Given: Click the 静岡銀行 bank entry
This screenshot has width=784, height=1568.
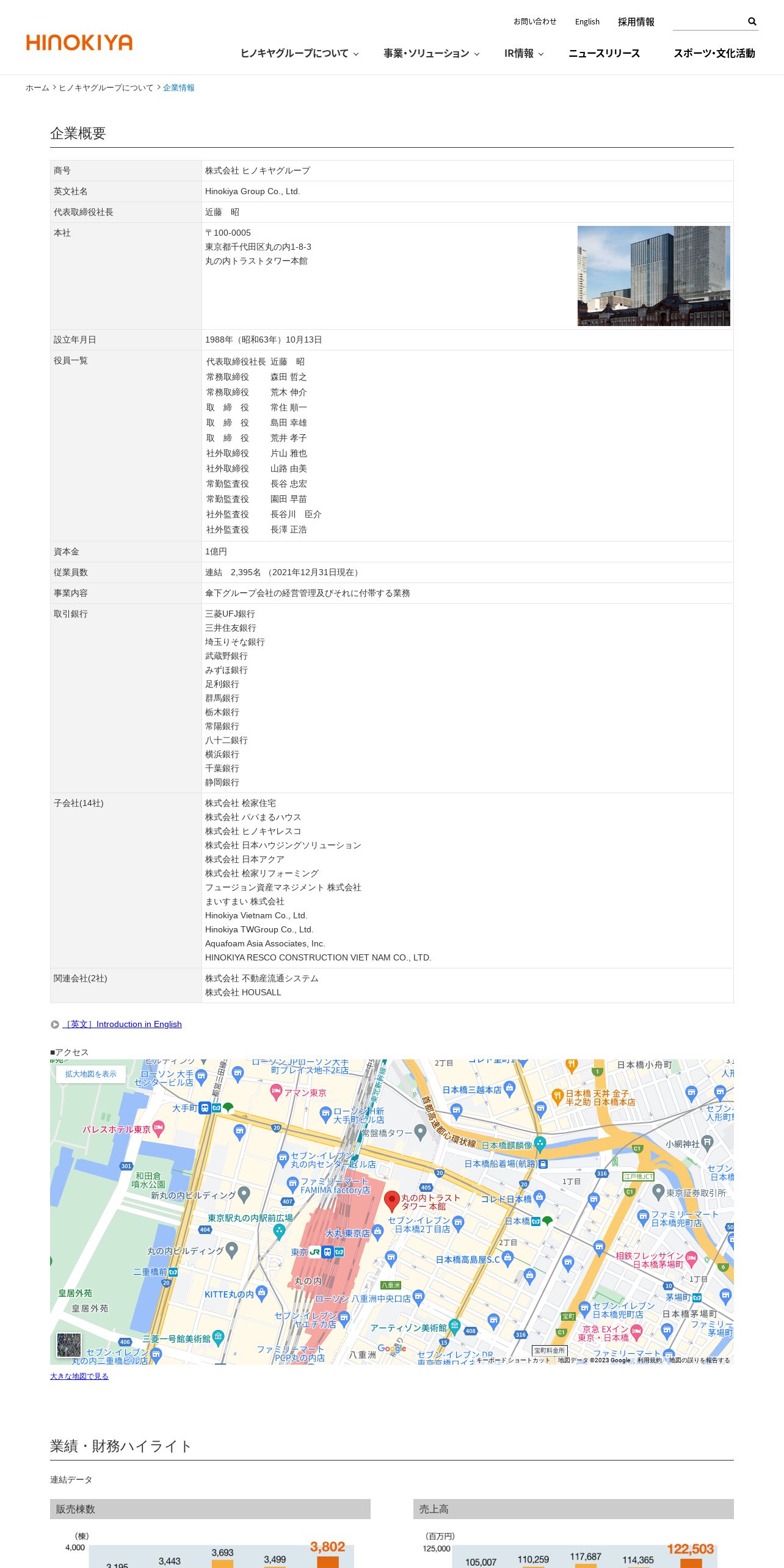Looking at the screenshot, I should click(x=222, y=783).
